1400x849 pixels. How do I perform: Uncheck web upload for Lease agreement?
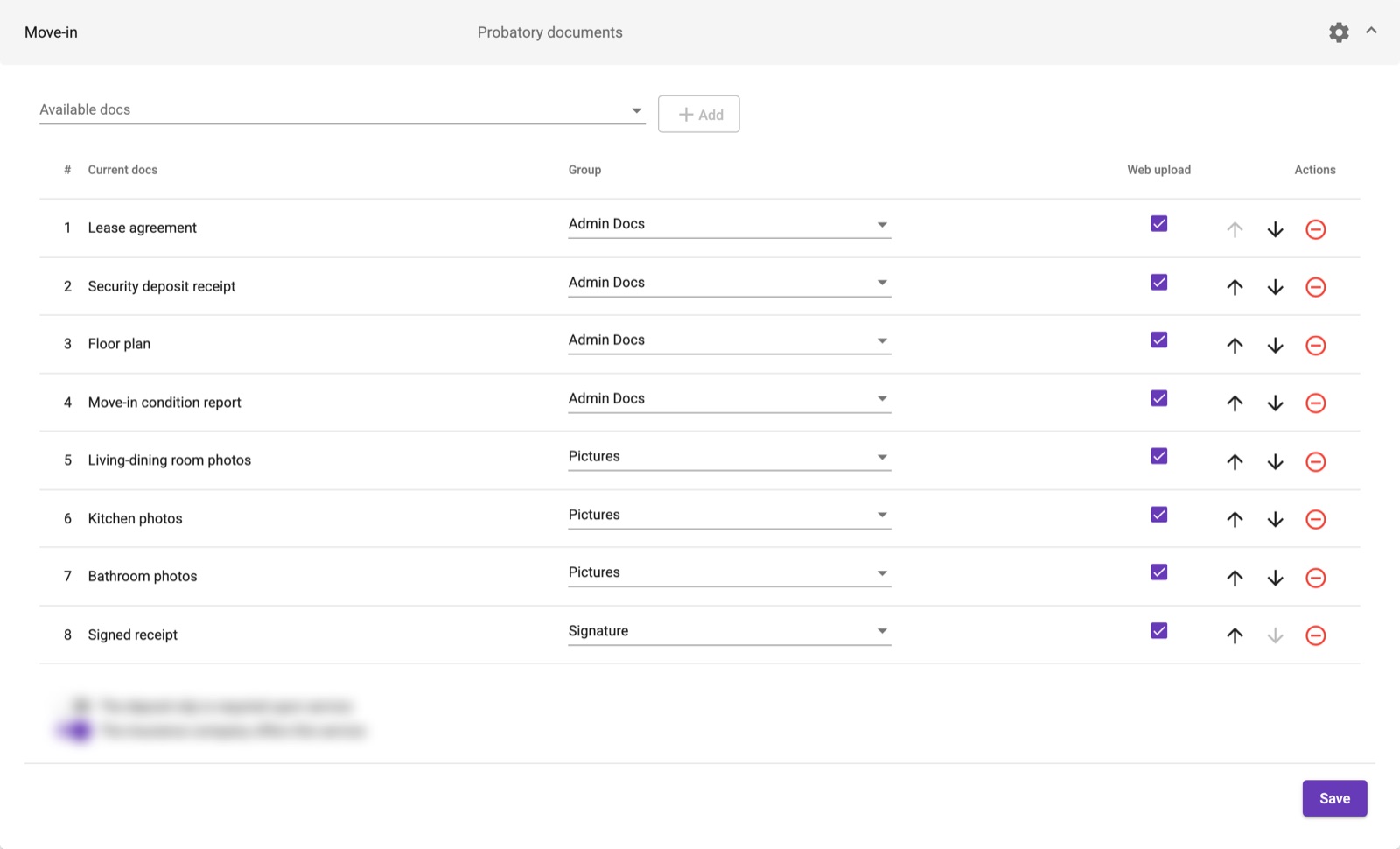point(1159,224)
